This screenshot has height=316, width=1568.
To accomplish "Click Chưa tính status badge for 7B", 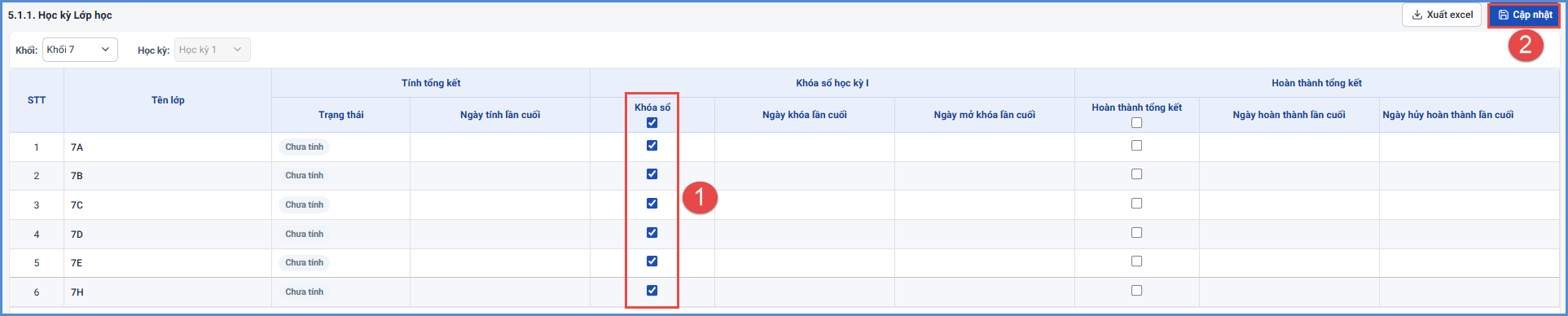I will [304, 176].
